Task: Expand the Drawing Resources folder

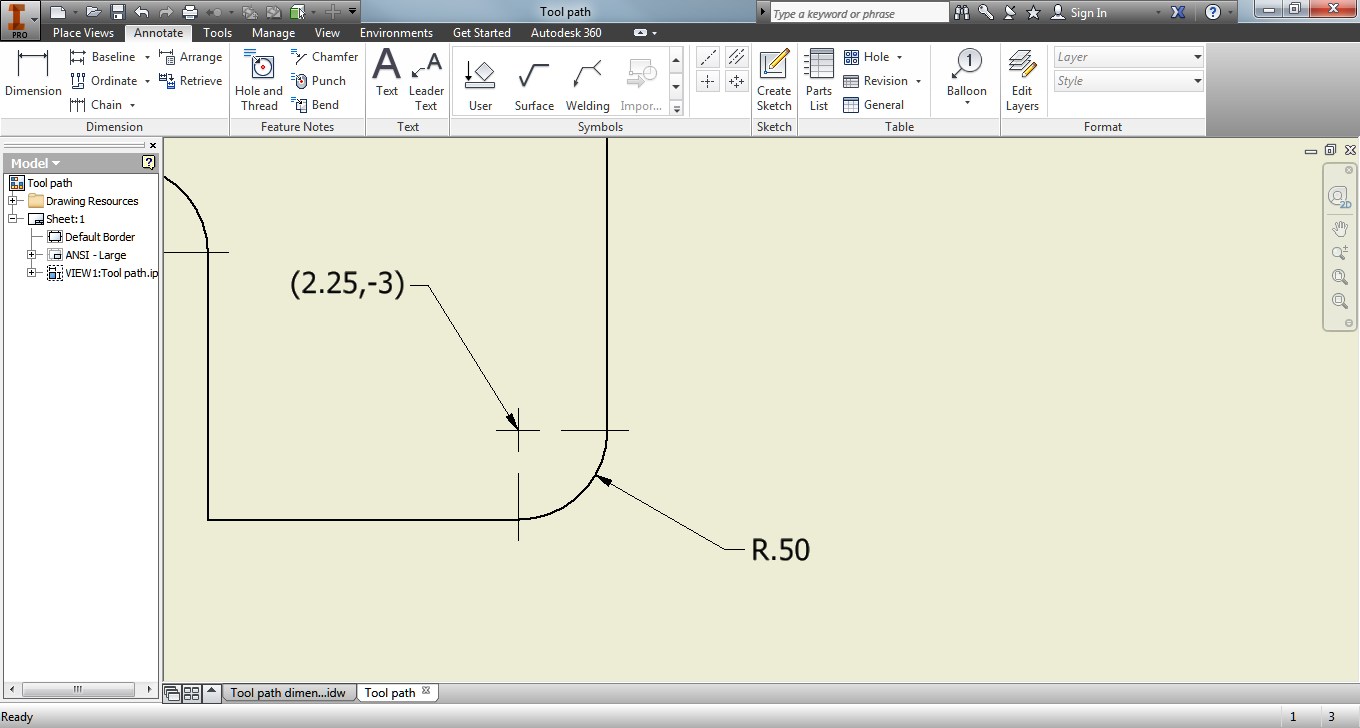Action: pos(13,200)
